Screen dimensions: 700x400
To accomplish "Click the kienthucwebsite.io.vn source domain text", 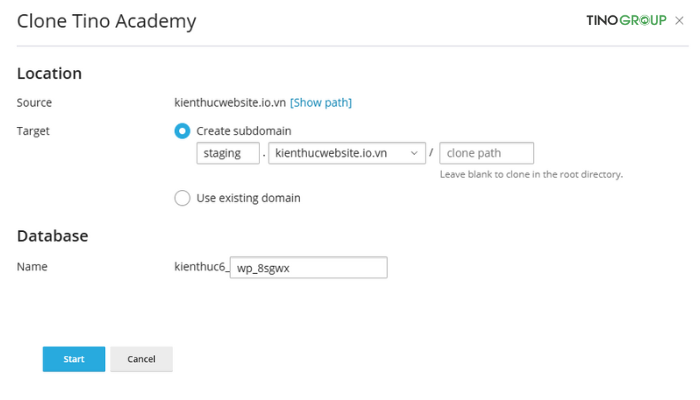I will click(230, 102).
